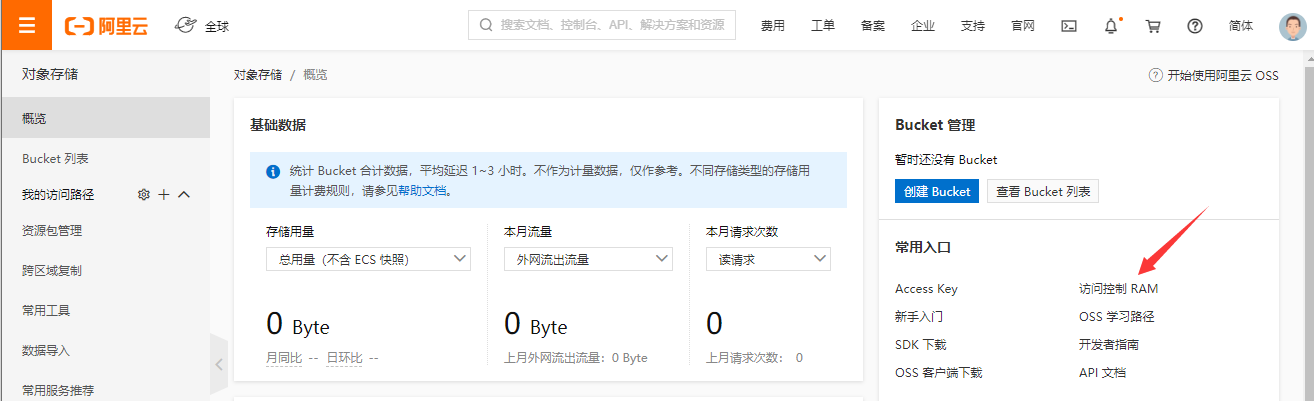Open 官网 in top navigation
The width and height of the screenshot is (1314, 401).
click(1023, 26)
